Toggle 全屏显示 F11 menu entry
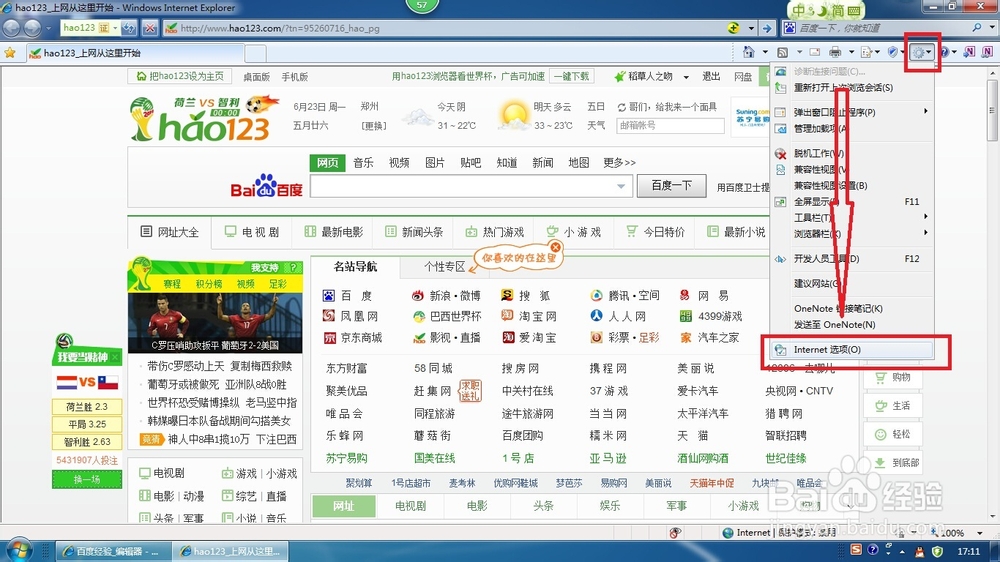Screen dimensions: 1000x562 [x=851, y=202]
